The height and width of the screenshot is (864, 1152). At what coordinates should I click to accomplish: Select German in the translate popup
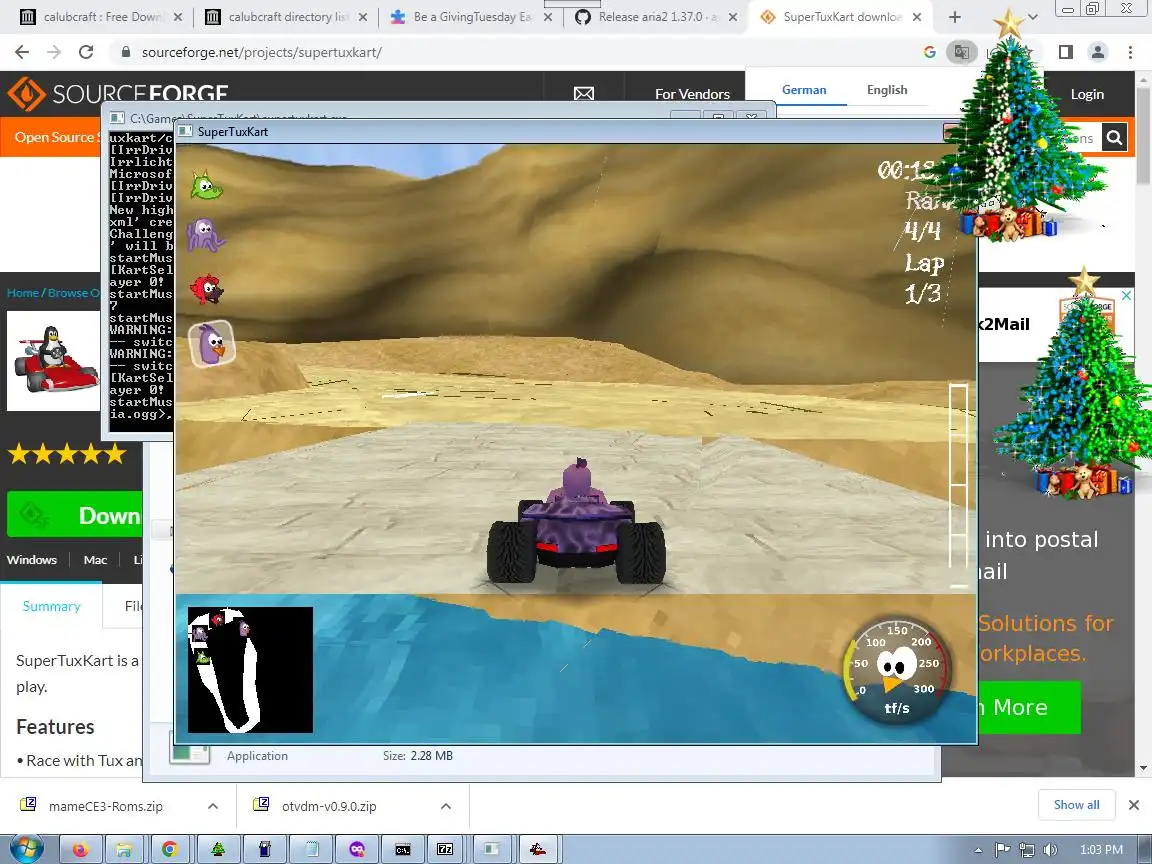click(804, 90)
